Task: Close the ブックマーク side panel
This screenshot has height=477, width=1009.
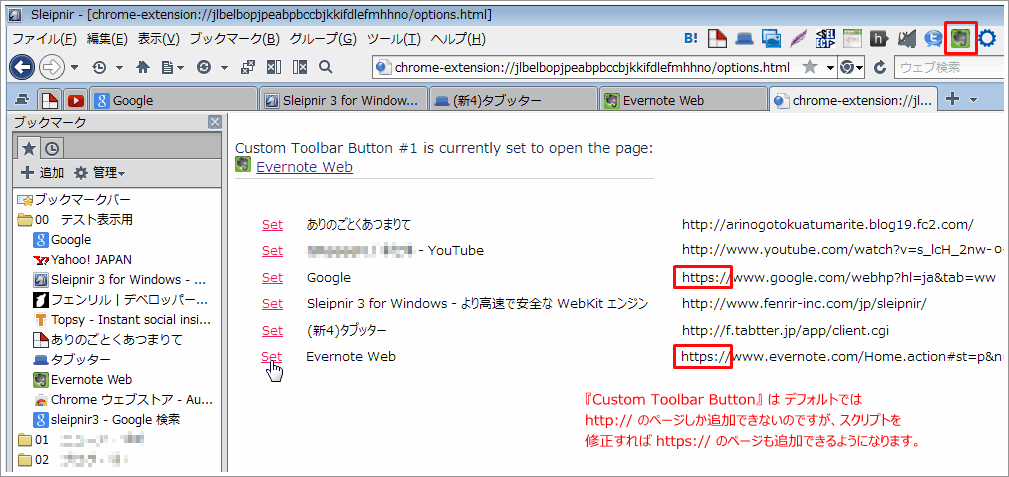Action: click(215, 122)
